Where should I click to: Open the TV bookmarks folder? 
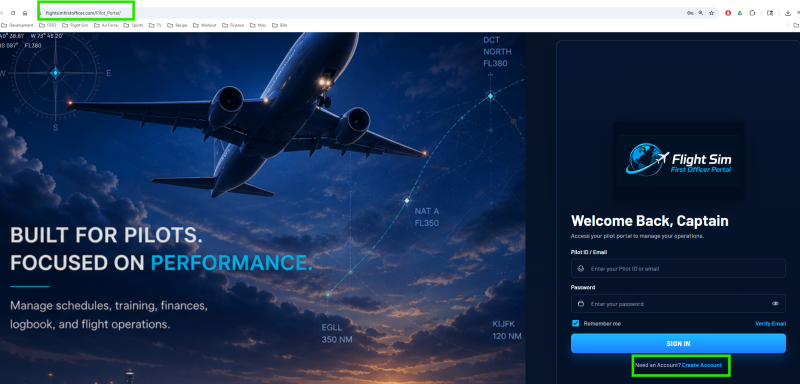[x=156, y=25]
